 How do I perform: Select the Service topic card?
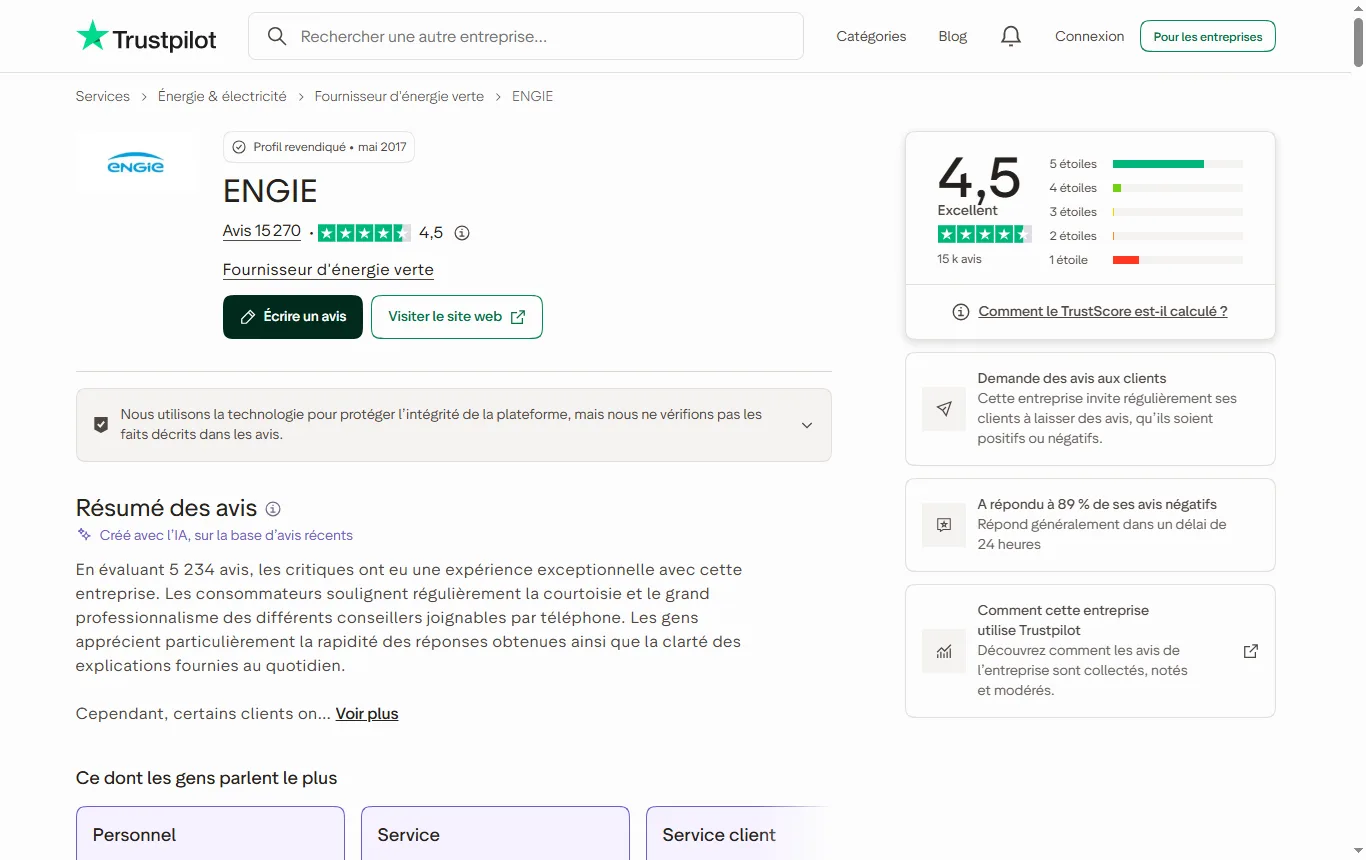coord(495,834)
